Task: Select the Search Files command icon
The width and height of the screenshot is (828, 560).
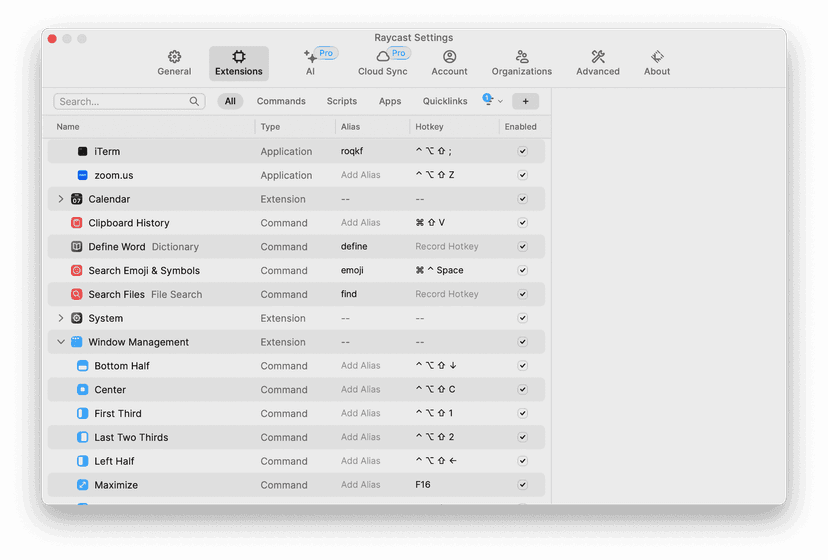Action: pos(77,295)
